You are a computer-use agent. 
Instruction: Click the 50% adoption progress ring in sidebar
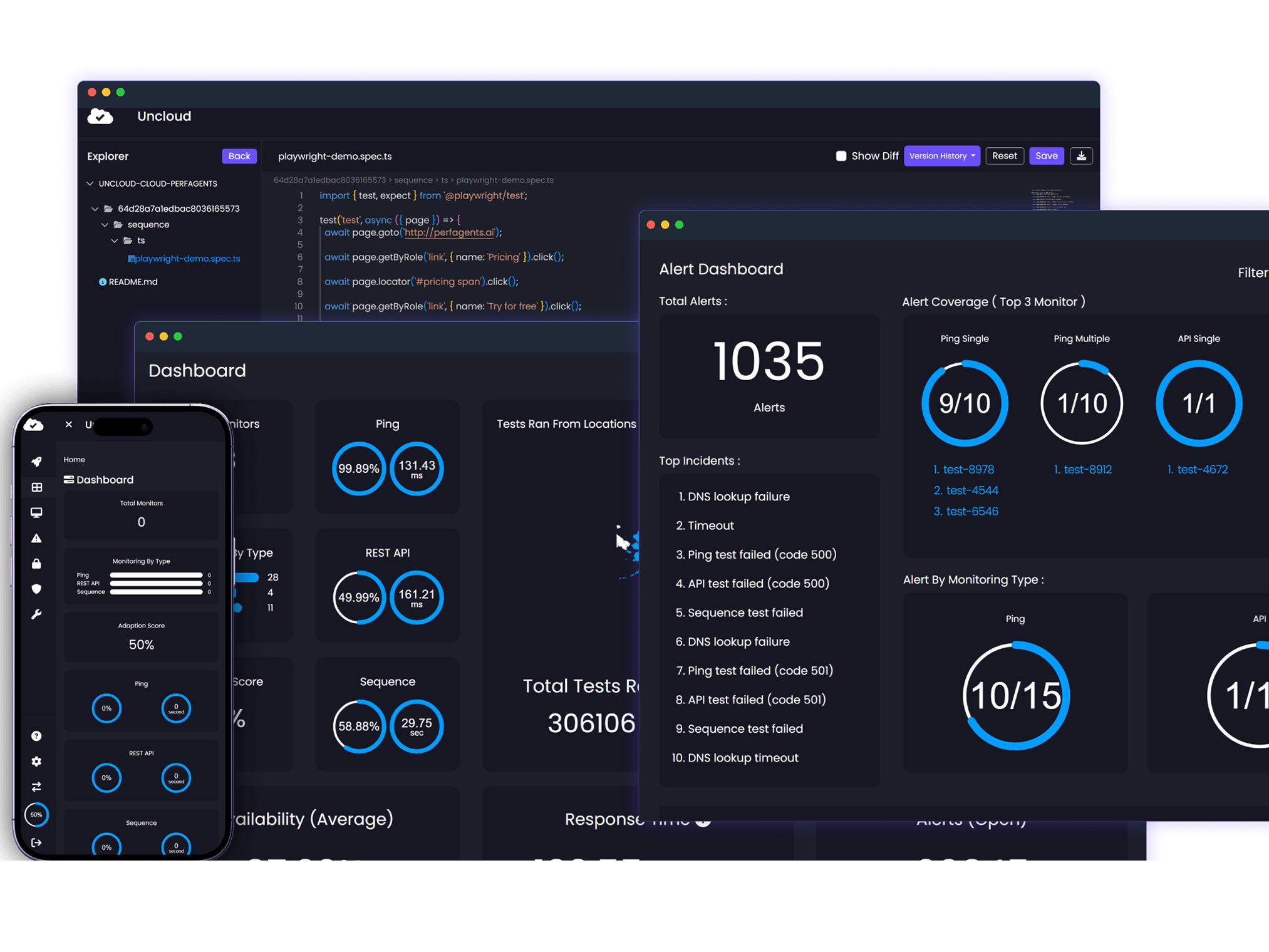point(37,814)
